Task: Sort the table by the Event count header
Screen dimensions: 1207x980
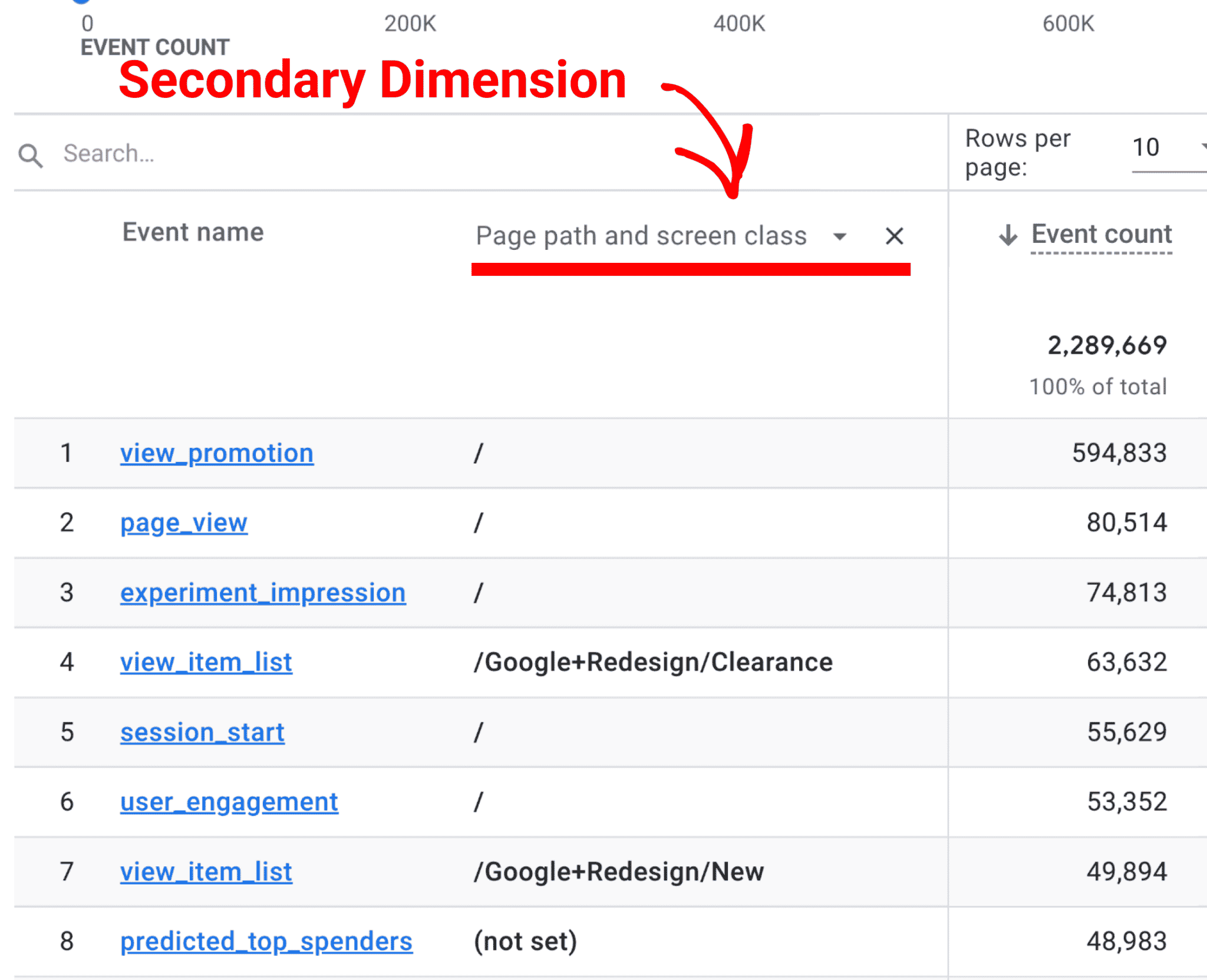Action: tap(1101, 234)
